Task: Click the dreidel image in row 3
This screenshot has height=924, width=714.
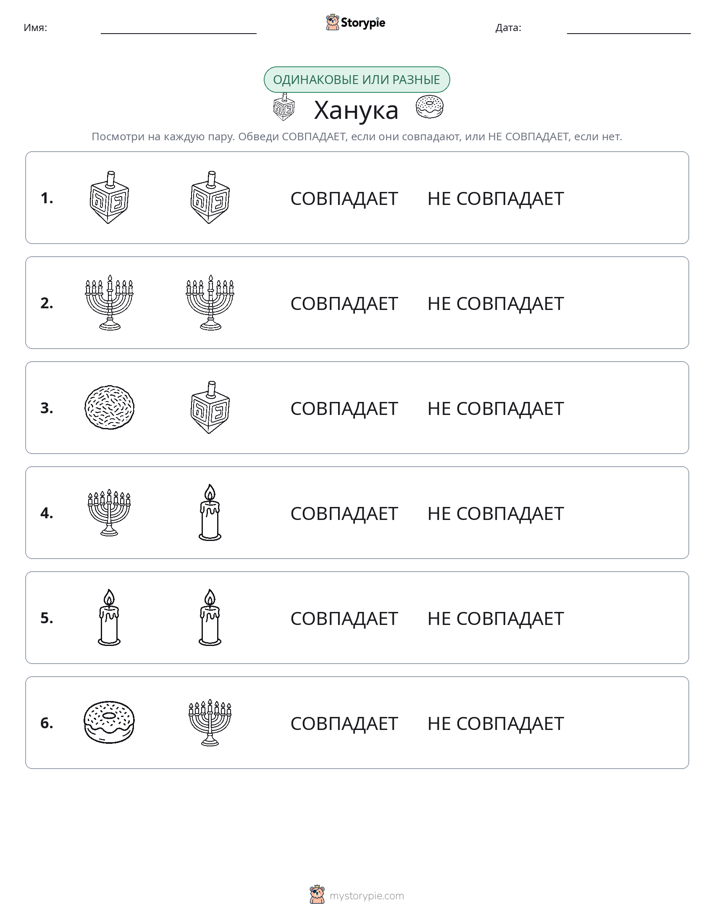Action: pyautogui.click(x=210, y=407)
